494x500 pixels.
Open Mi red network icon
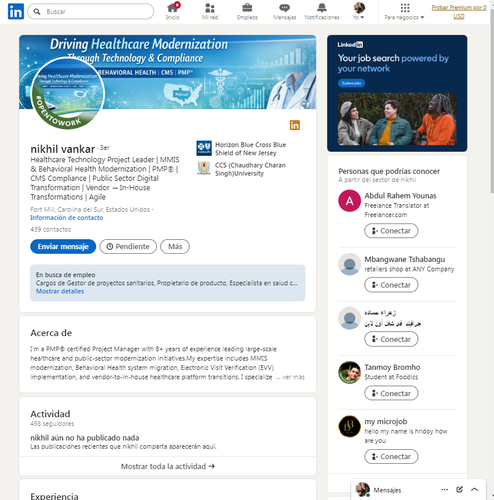coord(210,11)
